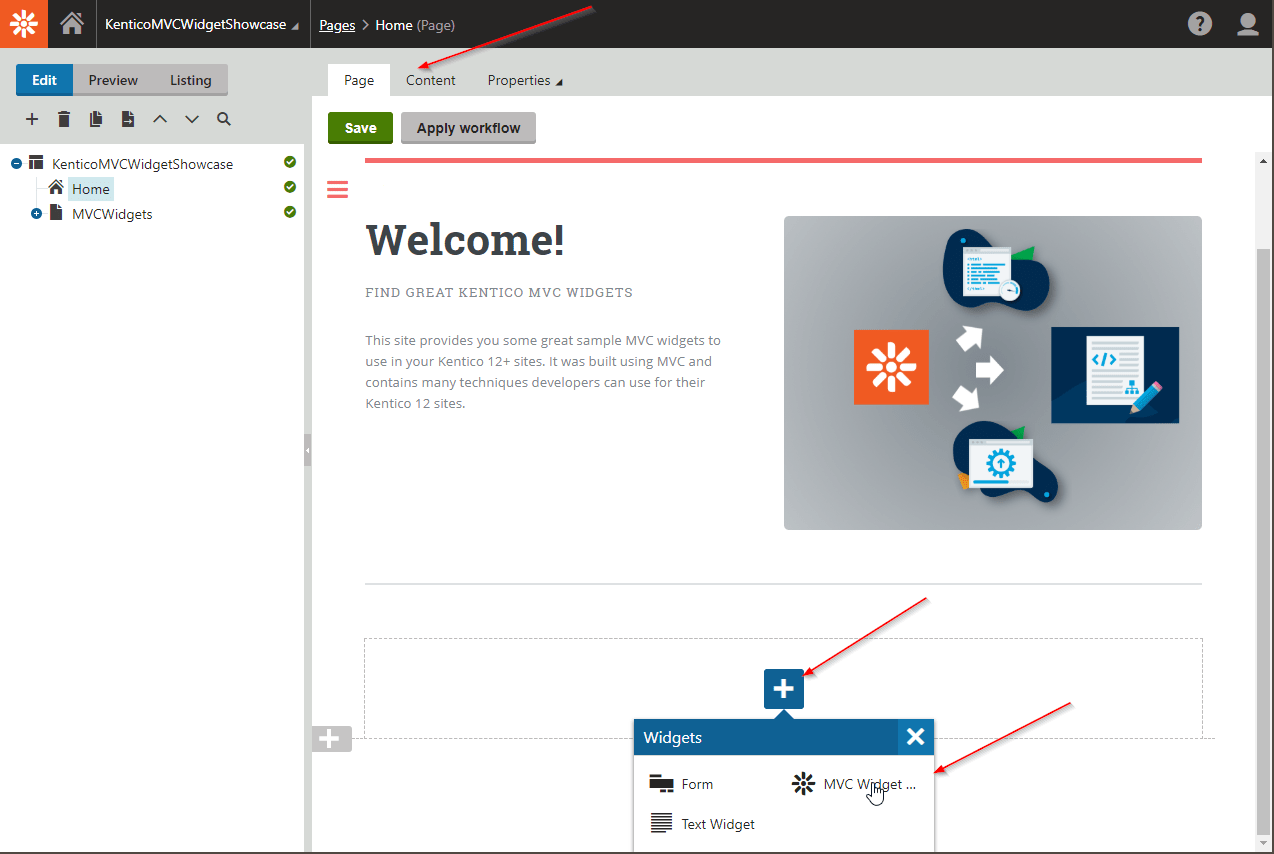Click status icon for KenticoMVCWidgetShowcase root
Image resolution: width=1274 pixels, height=854 pixels.
click(x=290, y=162)
